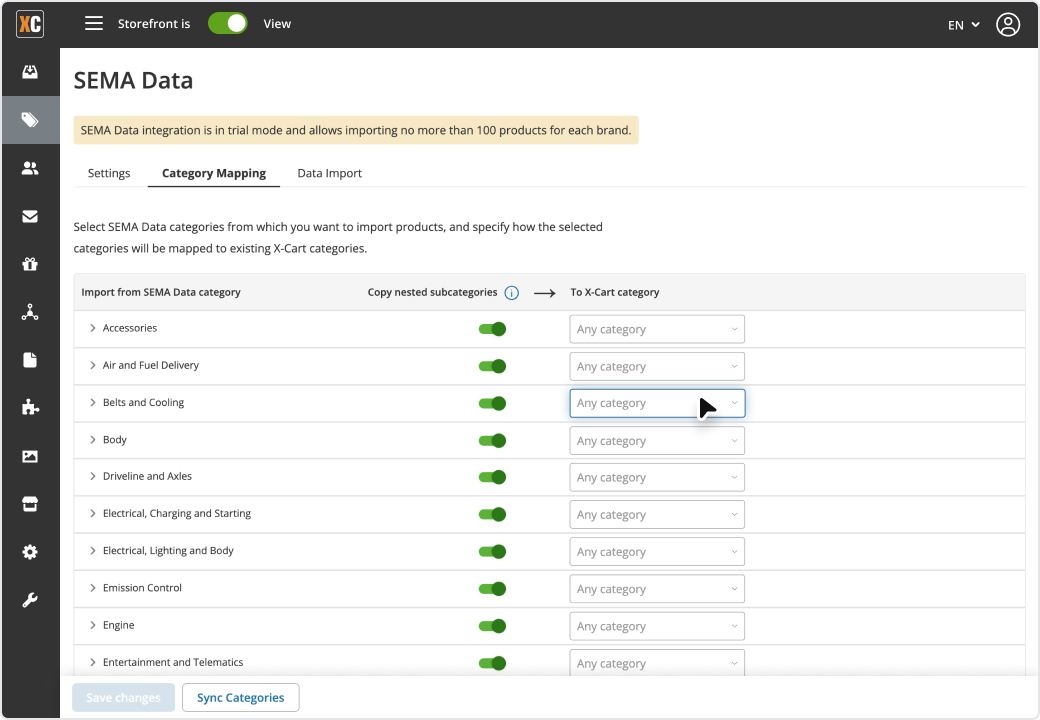
Task: Open the puzzle piece add-ons icon
Action: point(30,407)
